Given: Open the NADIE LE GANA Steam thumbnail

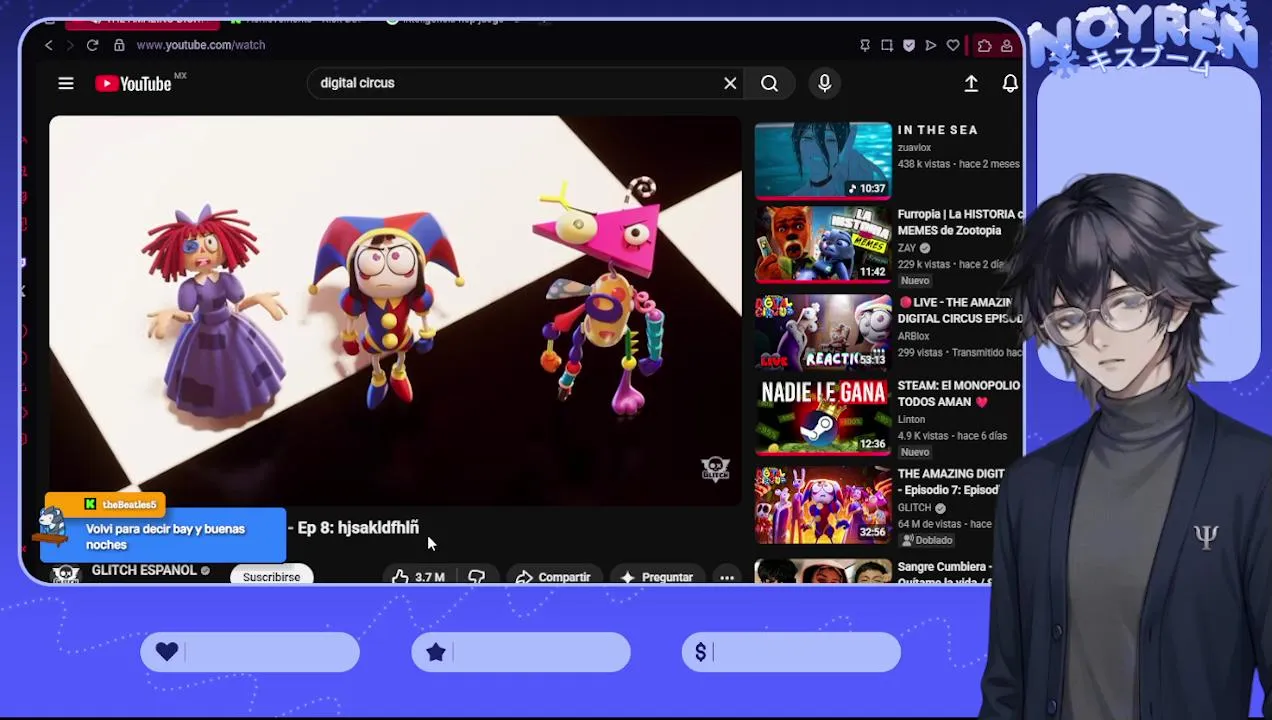Looking at the screenshot, I should click(x=823, y=417).
